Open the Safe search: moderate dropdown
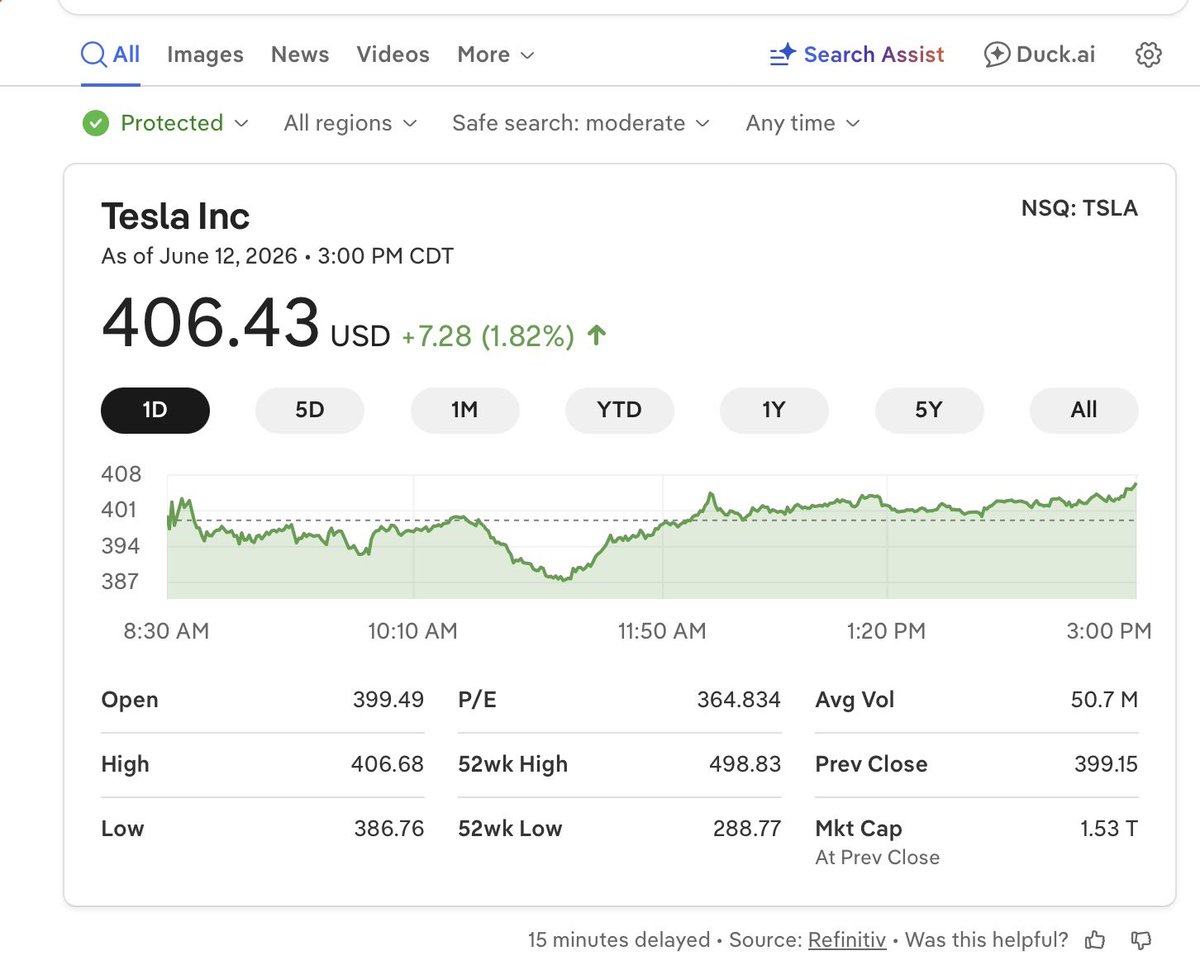Screen dimensions: 1200x965 581,123
